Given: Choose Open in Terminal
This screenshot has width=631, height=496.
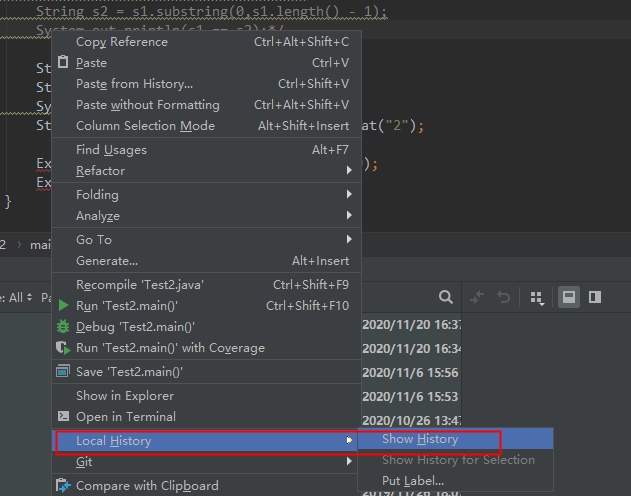Looking at the screenshot, I should click(206, 417).
